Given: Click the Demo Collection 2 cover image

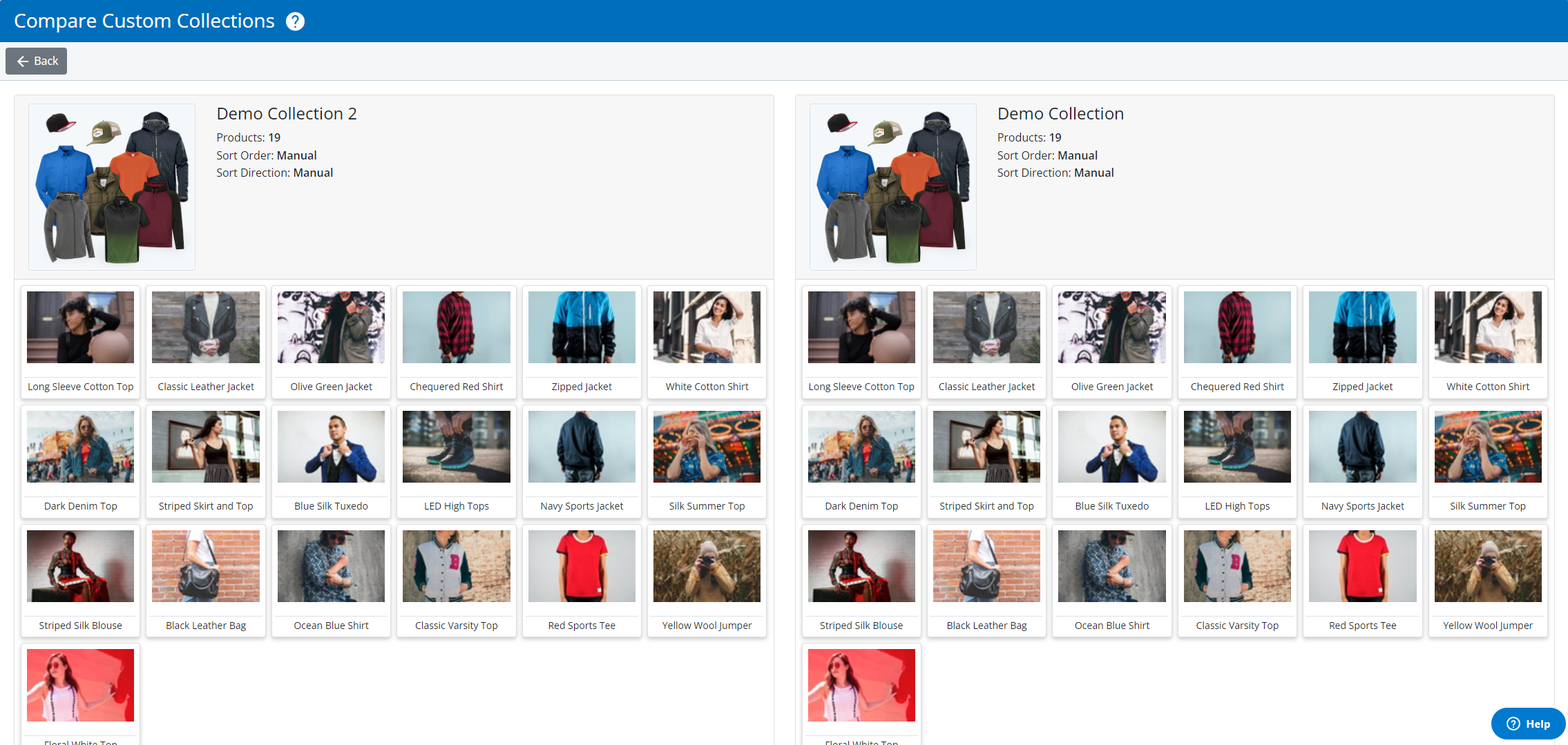Looking at the screenshot, I should coord(112,187).
